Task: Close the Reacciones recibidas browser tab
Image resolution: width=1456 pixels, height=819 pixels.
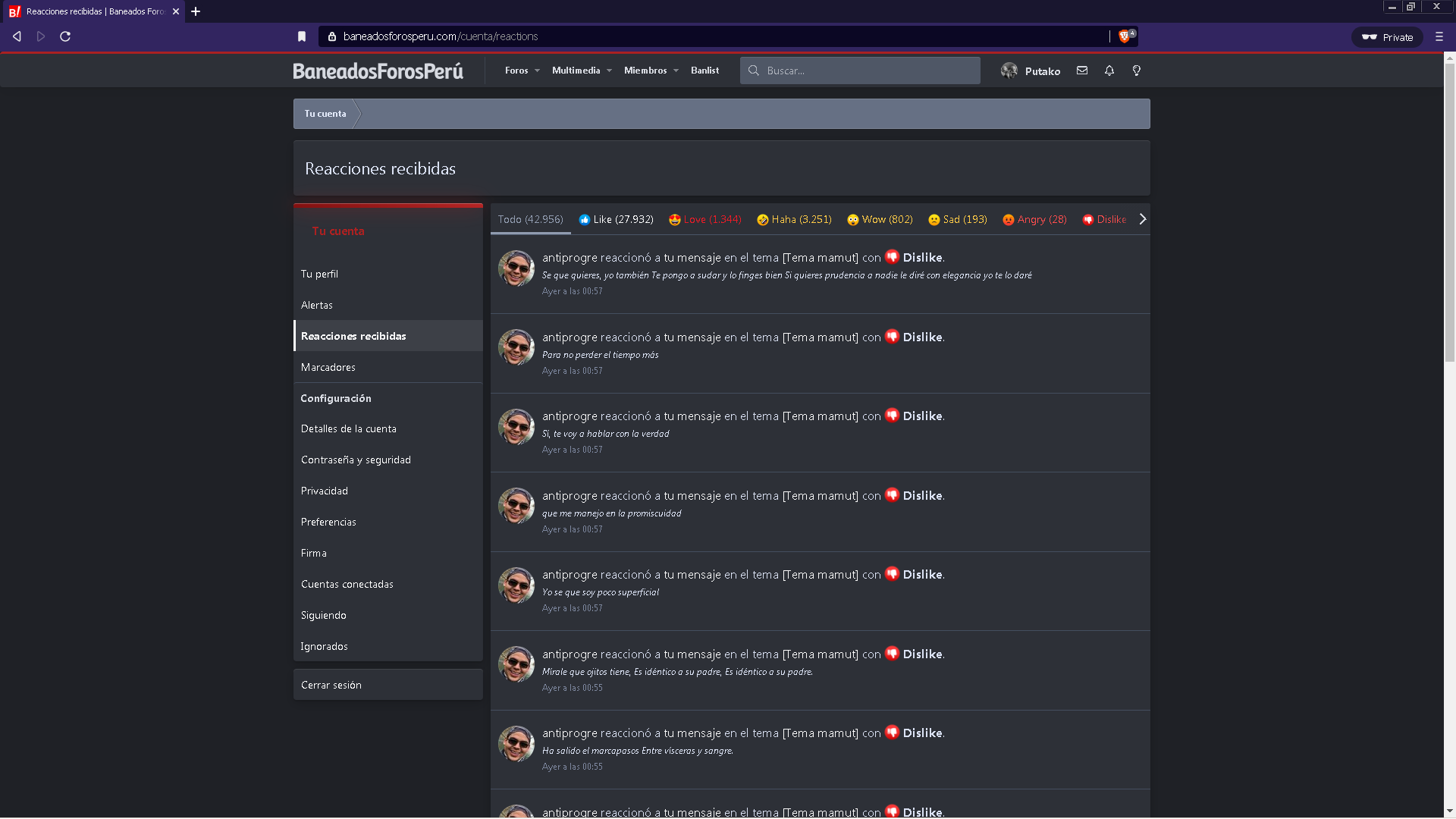Action: [x=176, y=11]
